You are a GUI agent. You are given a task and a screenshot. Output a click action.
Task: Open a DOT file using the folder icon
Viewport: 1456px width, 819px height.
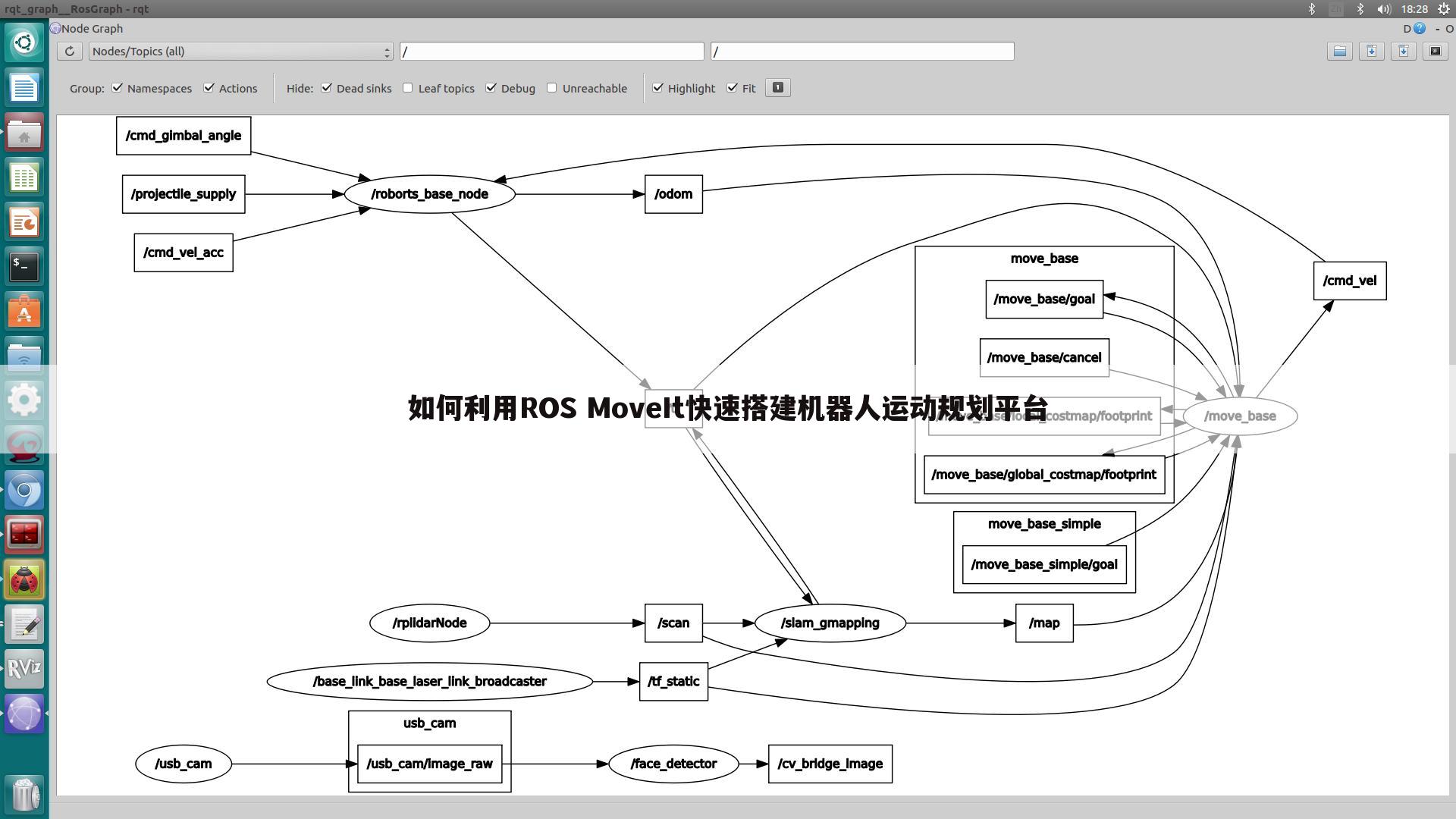(1339, 51)
